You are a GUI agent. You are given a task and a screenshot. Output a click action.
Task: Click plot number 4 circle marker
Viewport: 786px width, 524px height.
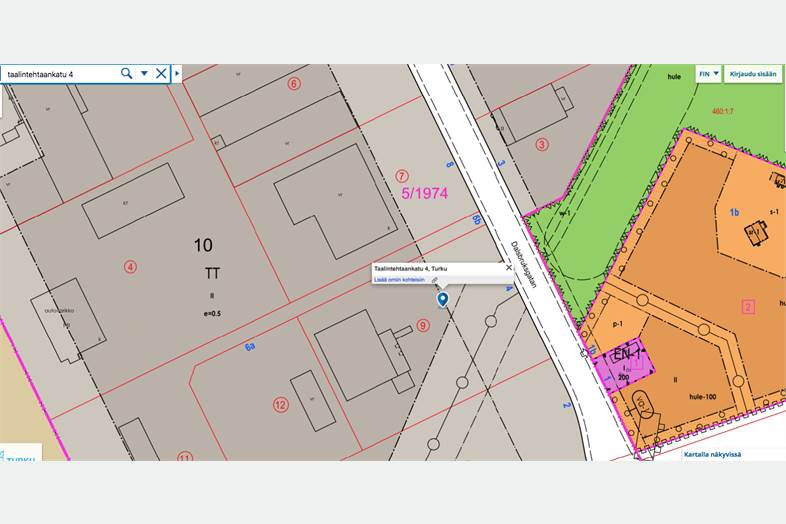click(x=129, y=266)
